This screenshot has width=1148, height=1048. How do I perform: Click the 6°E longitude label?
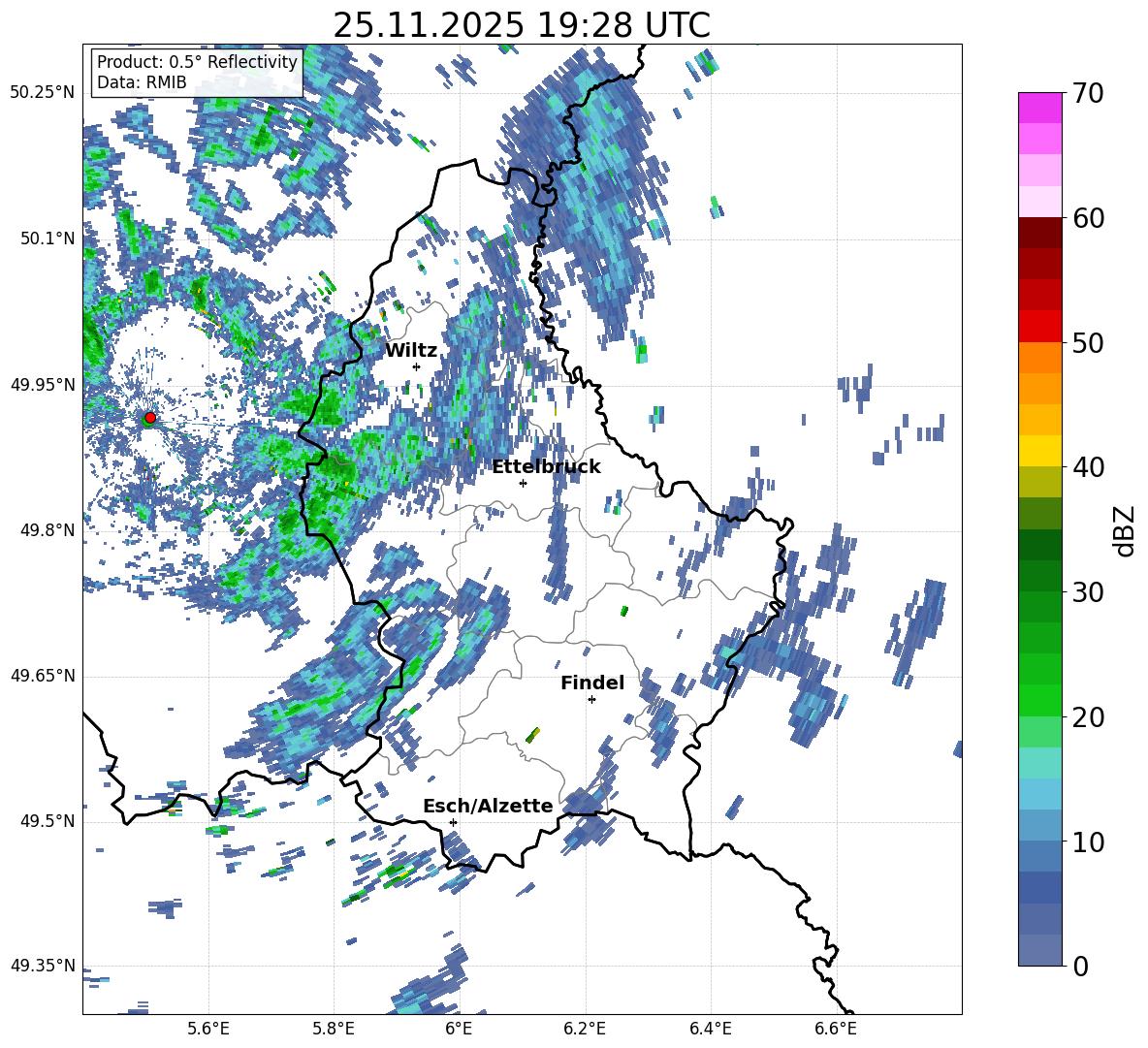(459, 1029)
